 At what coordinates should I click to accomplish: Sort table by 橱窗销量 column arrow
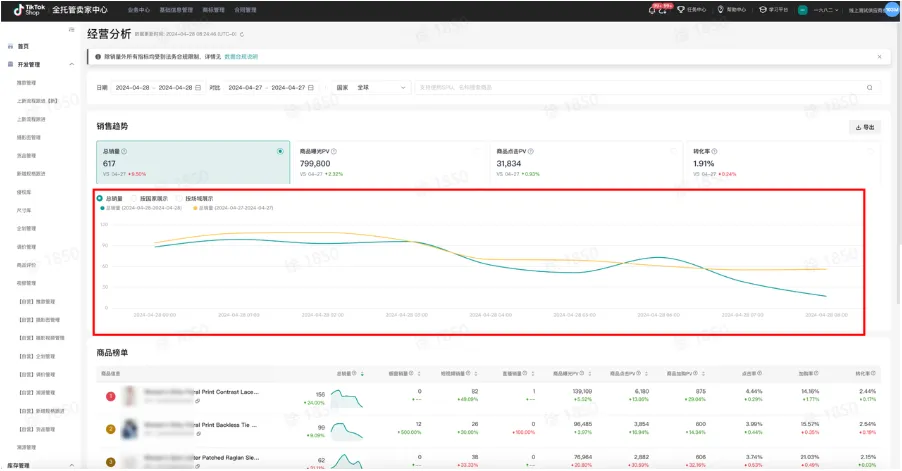click(x=418, y=374)
